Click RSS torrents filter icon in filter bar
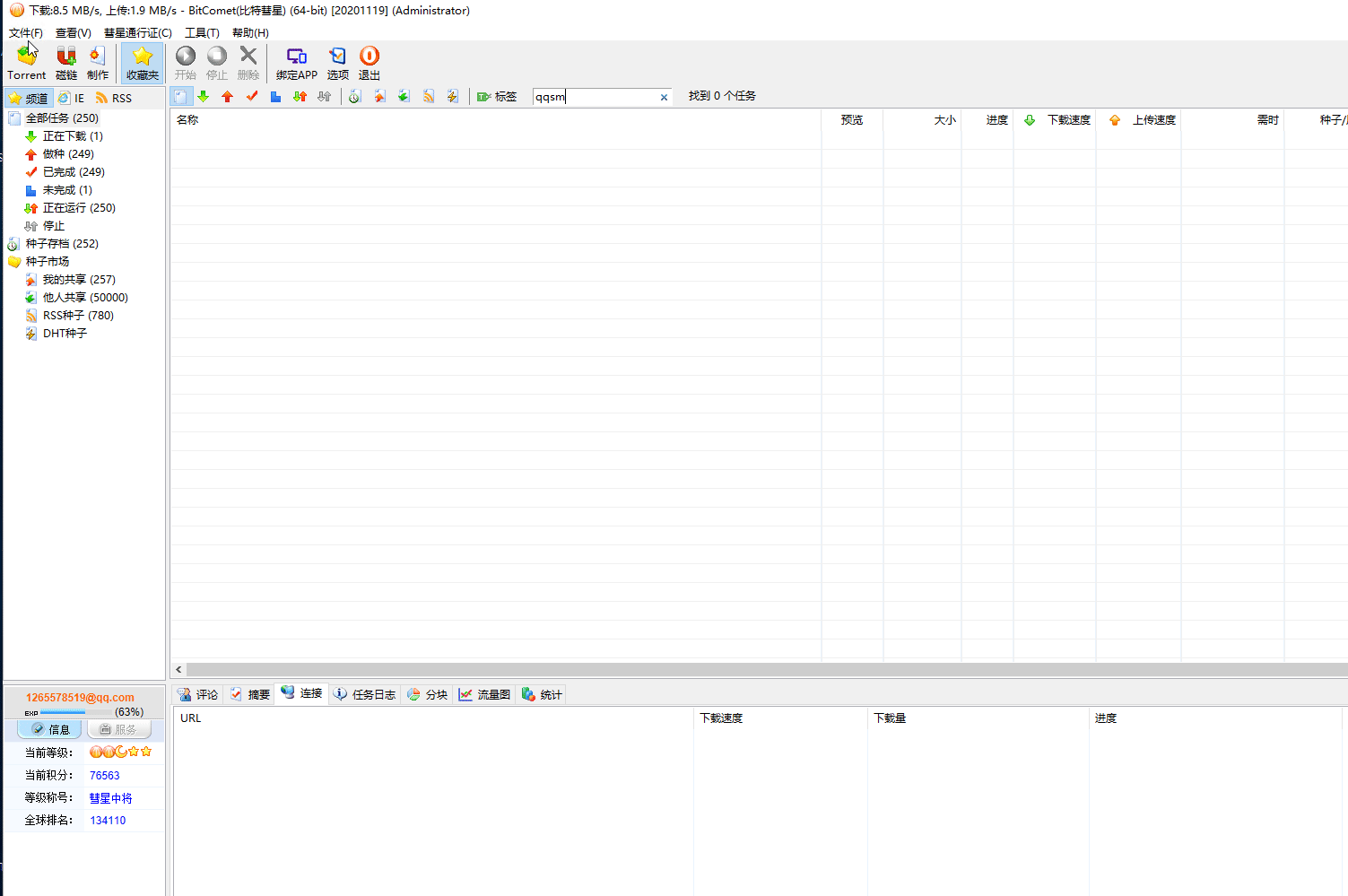This screenshot has width=1348, height=896. tap(429, 96)
